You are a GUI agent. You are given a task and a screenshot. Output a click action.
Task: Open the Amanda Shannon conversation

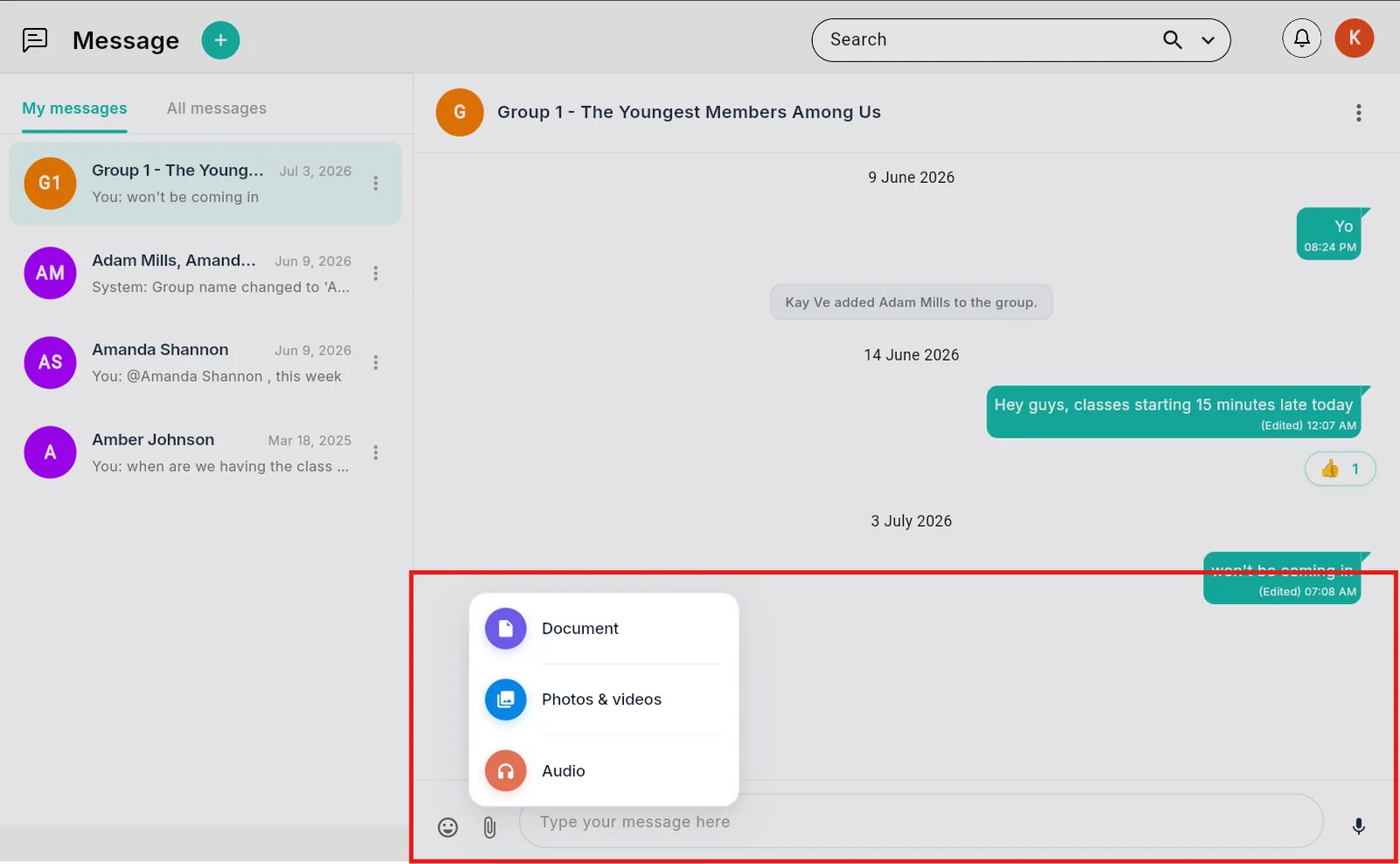pos(205,362)
